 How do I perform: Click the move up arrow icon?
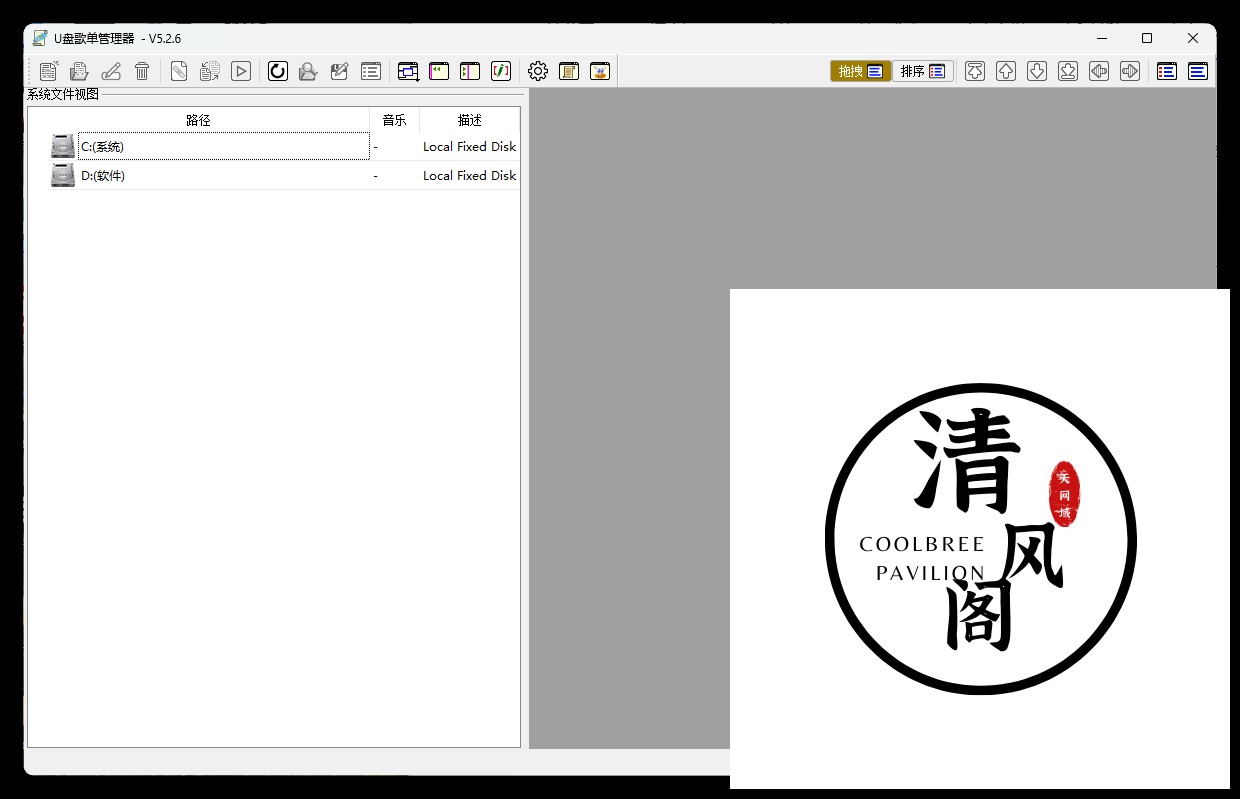[x=1006, y=71]
